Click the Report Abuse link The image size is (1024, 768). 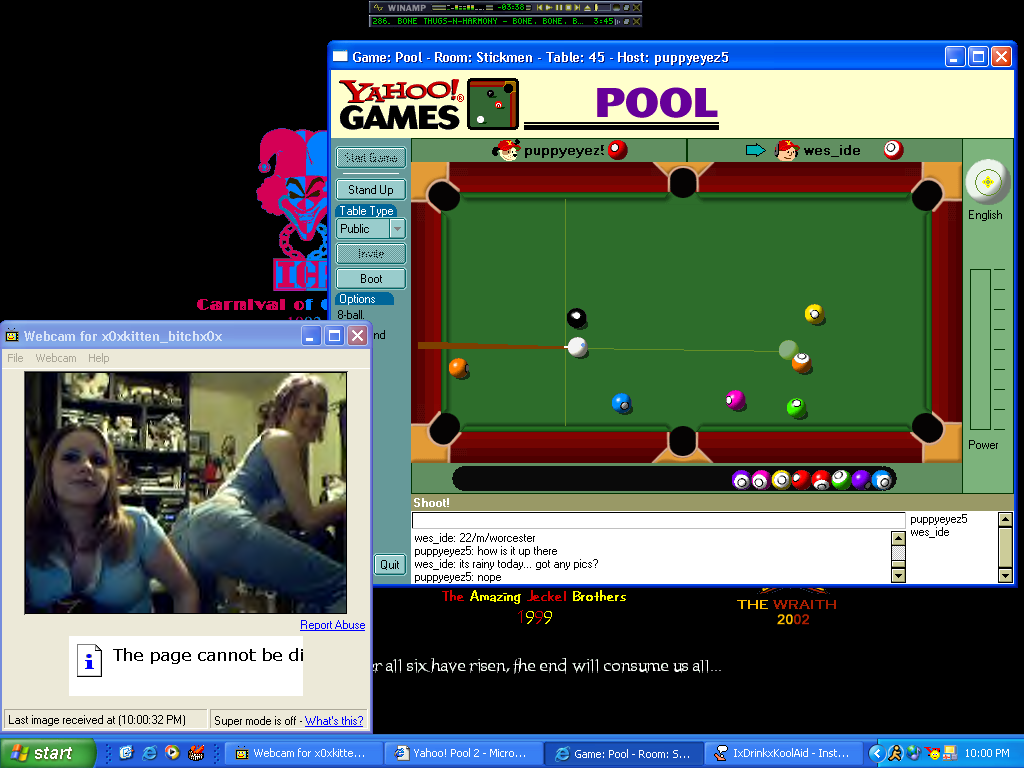pyautogui.click(x=332, y=625)
